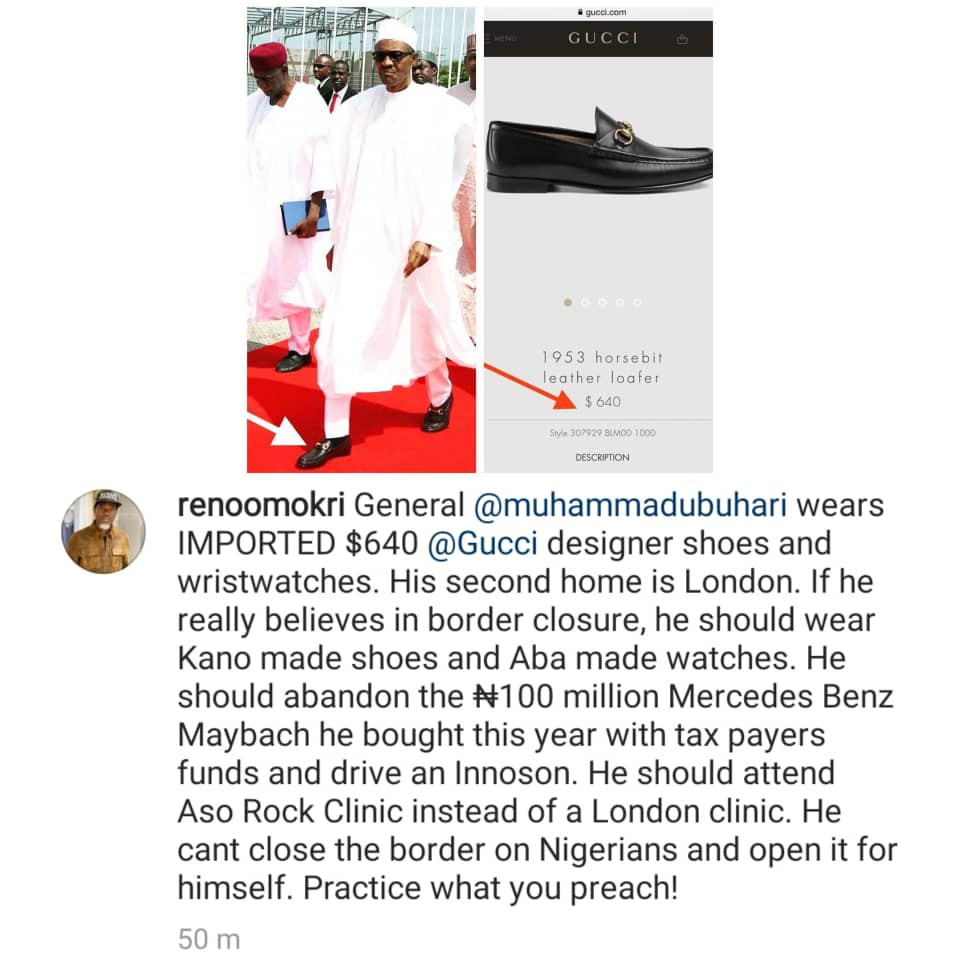Click the GUCCI logo header
The width and height of the screenshot is (960, 960).
click(x=603, y=38)
